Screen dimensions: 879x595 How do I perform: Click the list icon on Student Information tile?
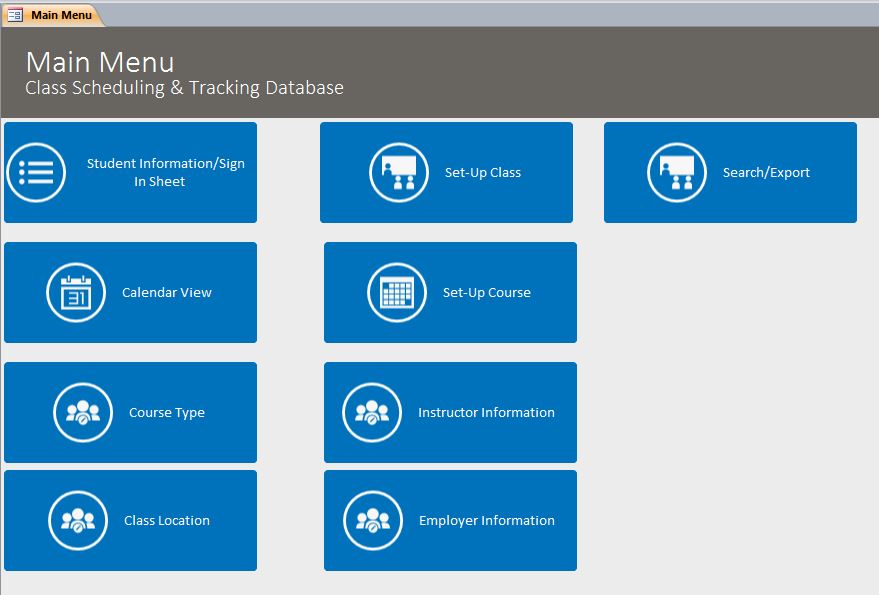pyautogui.click(x=37, y=172)
